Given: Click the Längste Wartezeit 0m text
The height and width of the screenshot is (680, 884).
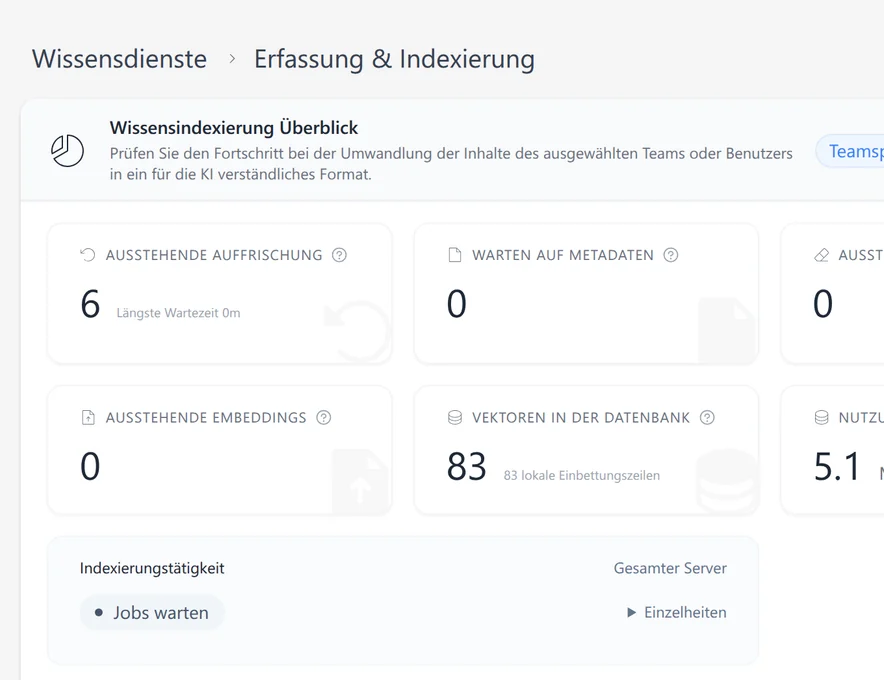Looking at the screenshot, I should click(x=178, y=313).
